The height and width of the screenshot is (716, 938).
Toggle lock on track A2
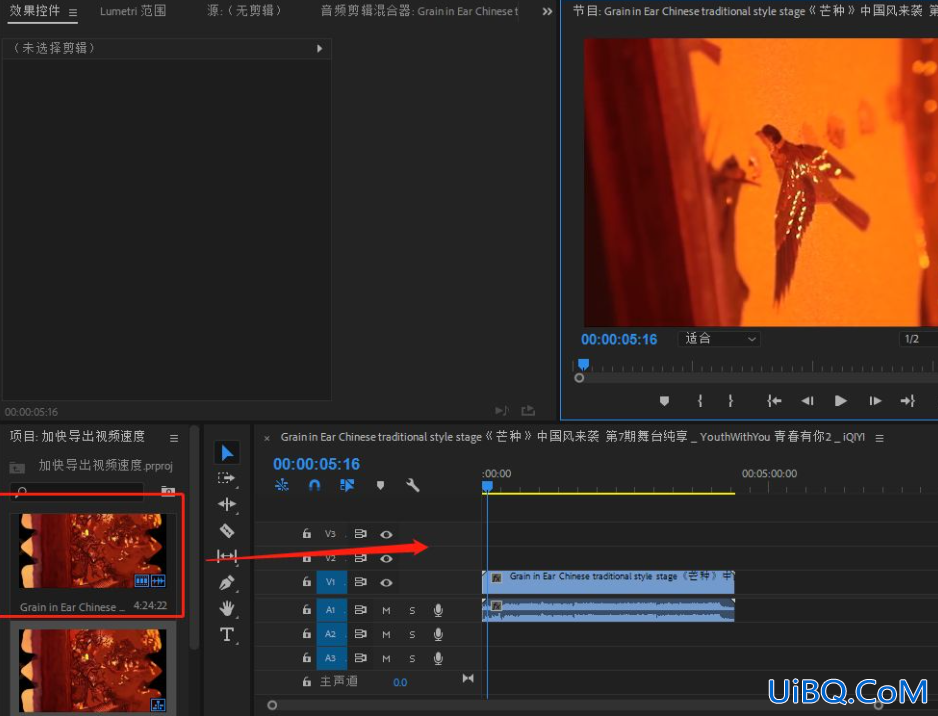[307, 633]
